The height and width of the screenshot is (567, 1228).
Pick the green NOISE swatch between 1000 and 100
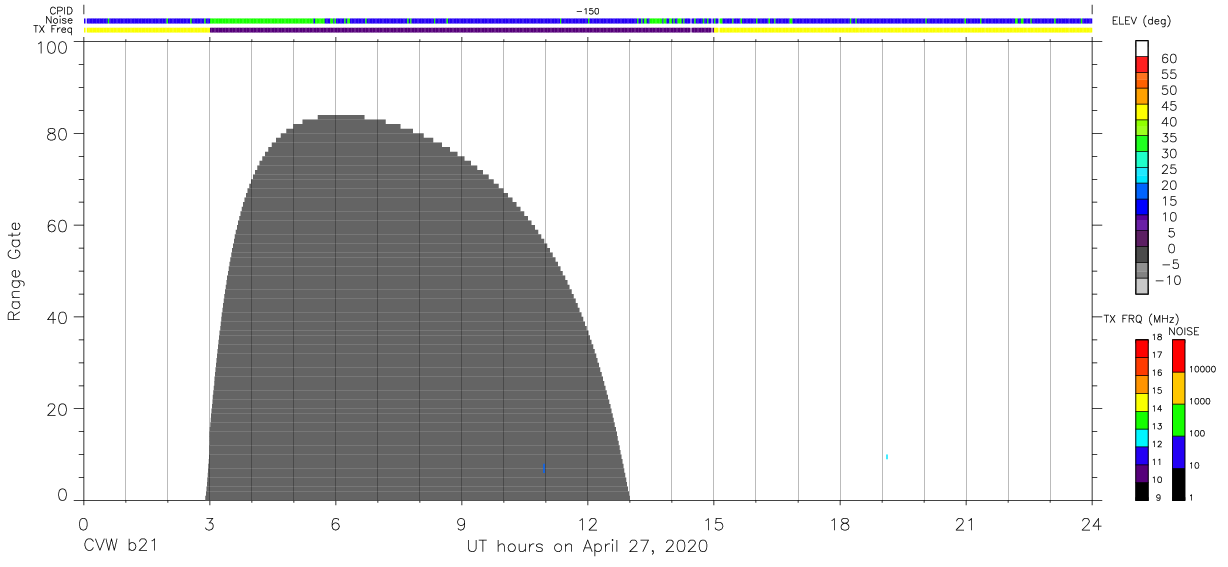click(x=1178, y=420)
